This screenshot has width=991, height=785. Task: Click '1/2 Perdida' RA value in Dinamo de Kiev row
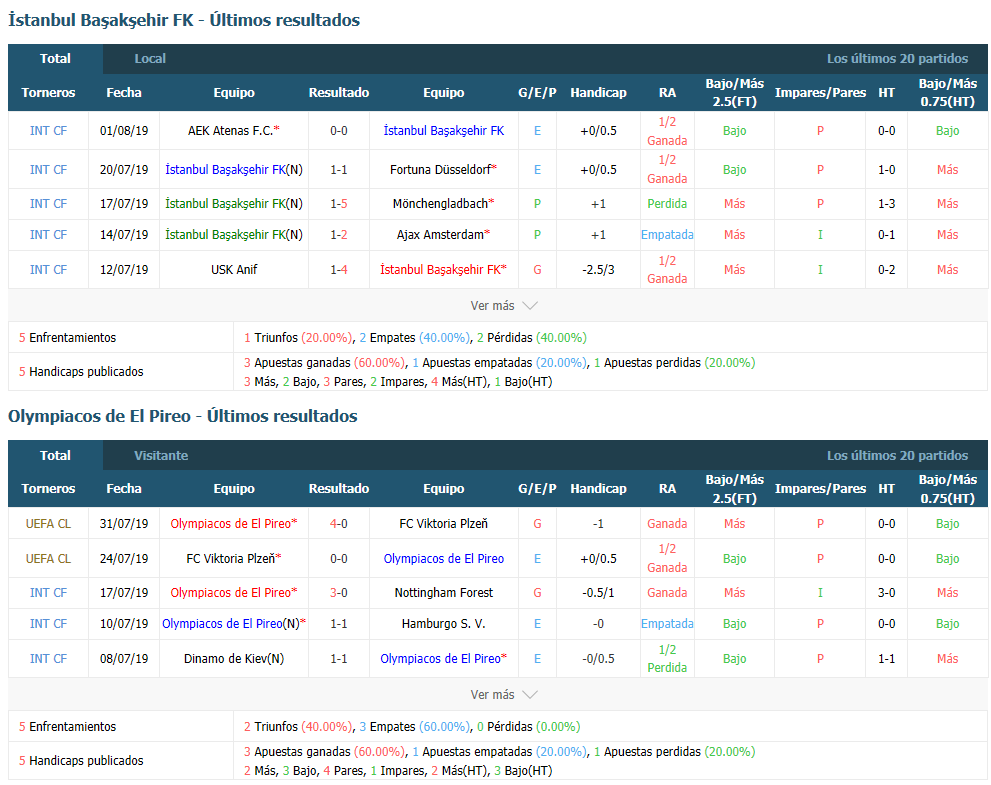[667, 659]
